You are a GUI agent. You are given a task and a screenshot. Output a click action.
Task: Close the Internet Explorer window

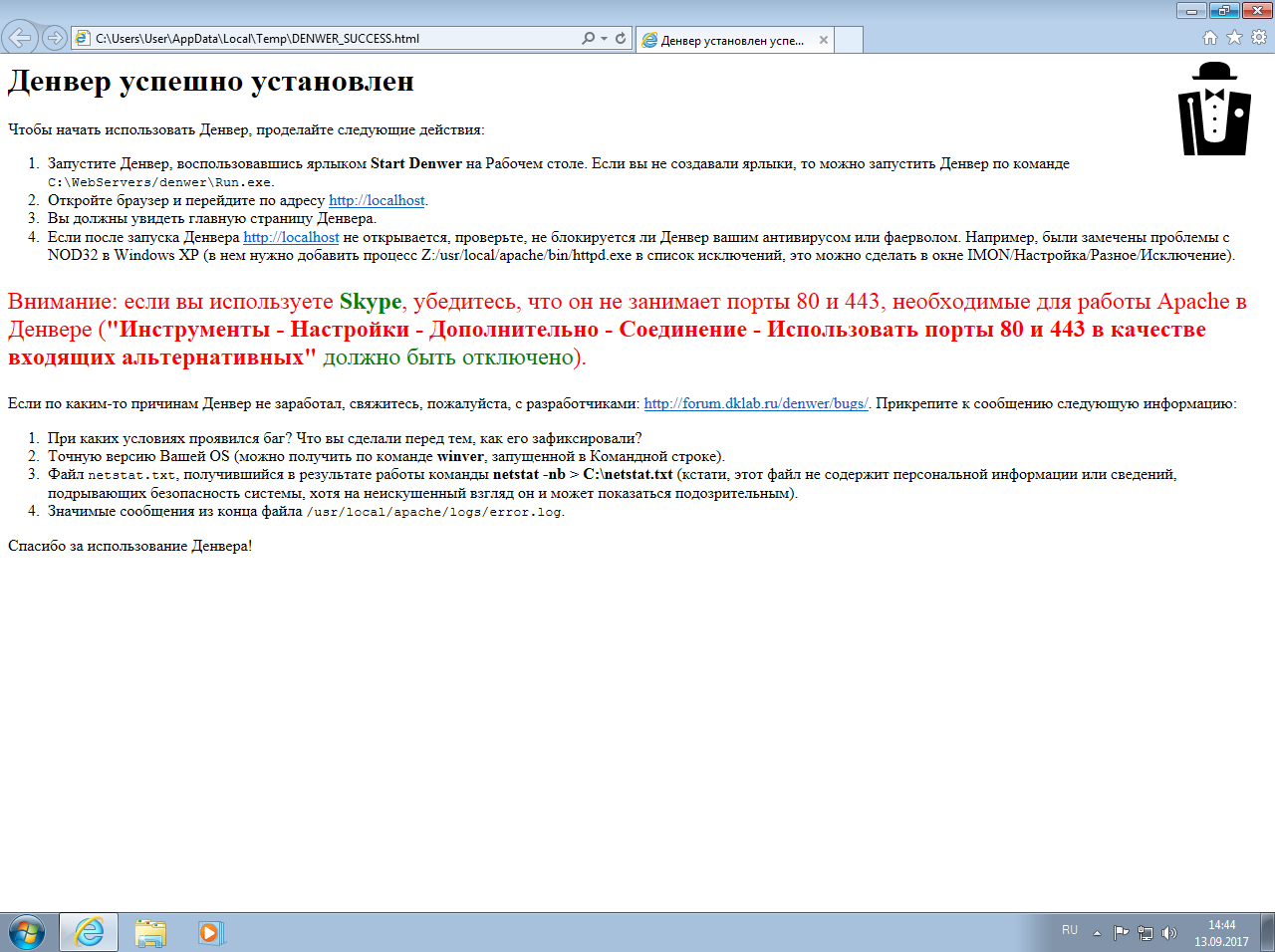pos(1256,11)
